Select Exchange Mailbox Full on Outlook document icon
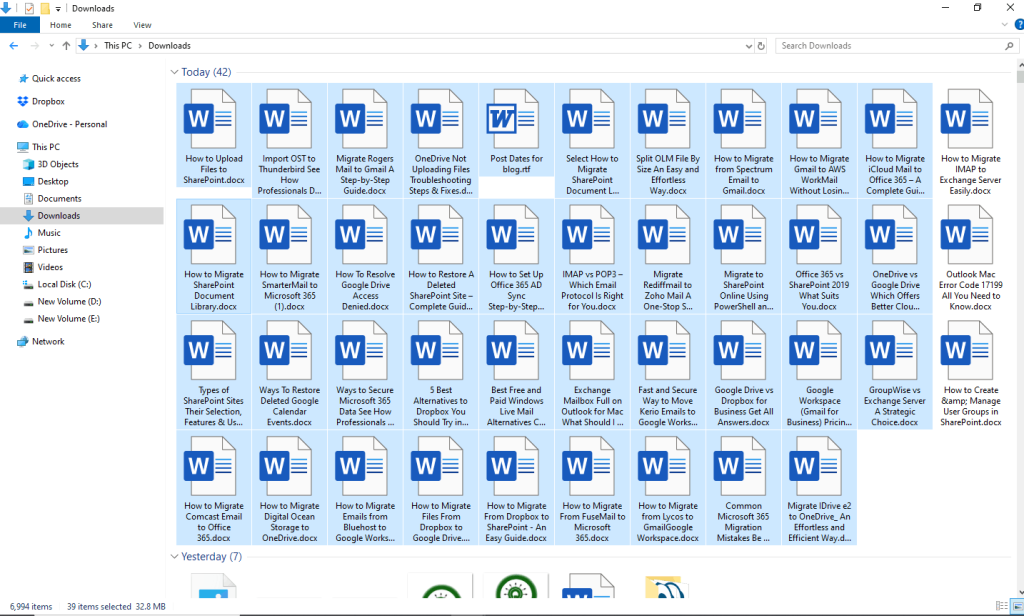This screenshot has height=616, width=1024. [588, 351]
